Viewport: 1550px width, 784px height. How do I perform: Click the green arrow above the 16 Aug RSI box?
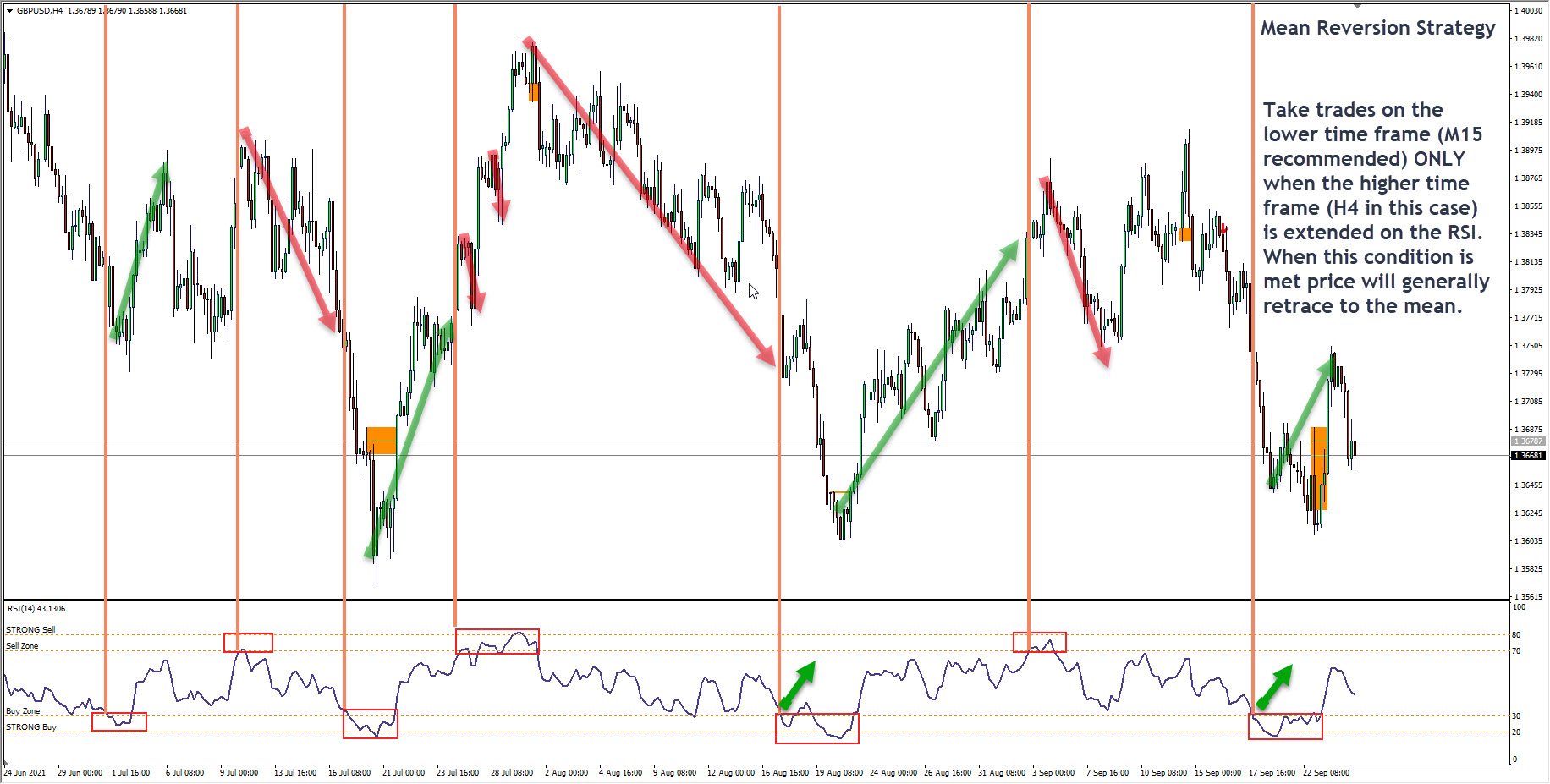pyautogui.click(x=797, y=684)
